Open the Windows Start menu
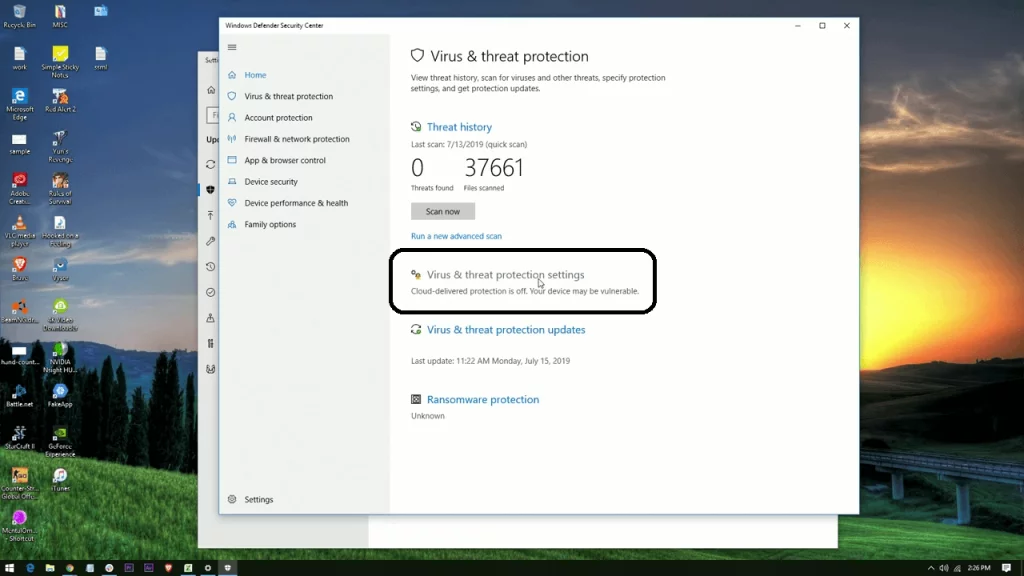The width and height of the screenshot is (1024, 576). (10, 568)
